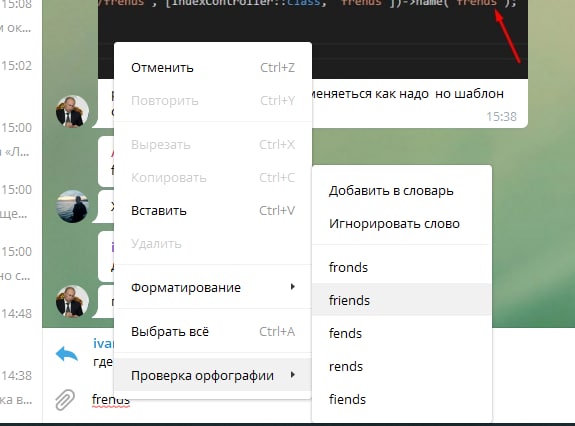Choose Игнорировать слово option
The width and height of the screenshot is (575, 426).
coord(402,224)
